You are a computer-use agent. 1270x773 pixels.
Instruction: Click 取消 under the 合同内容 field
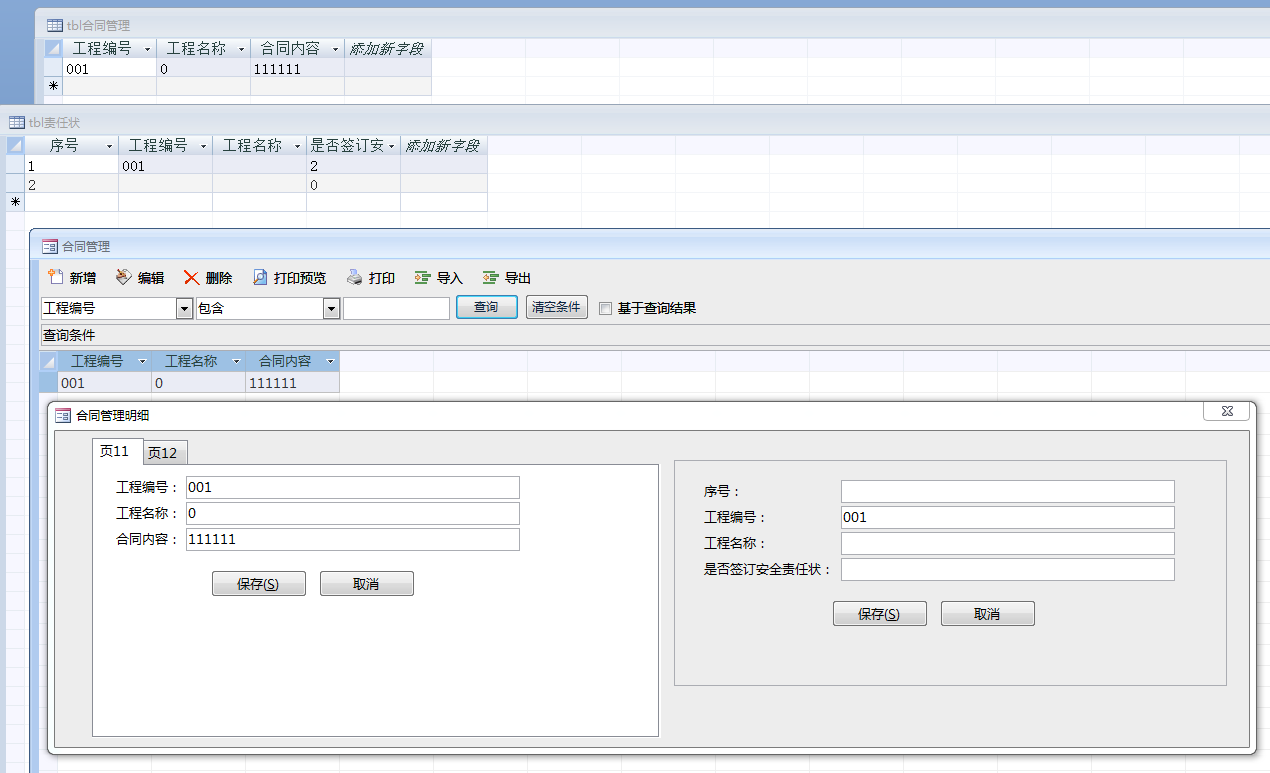coord(366,584)
